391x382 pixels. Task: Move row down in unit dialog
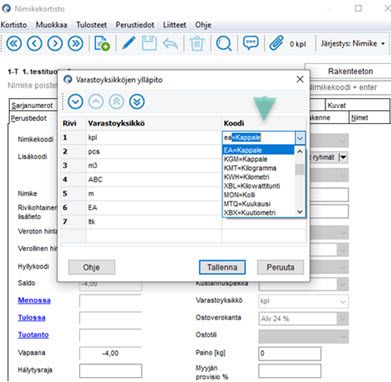(75, 102)
